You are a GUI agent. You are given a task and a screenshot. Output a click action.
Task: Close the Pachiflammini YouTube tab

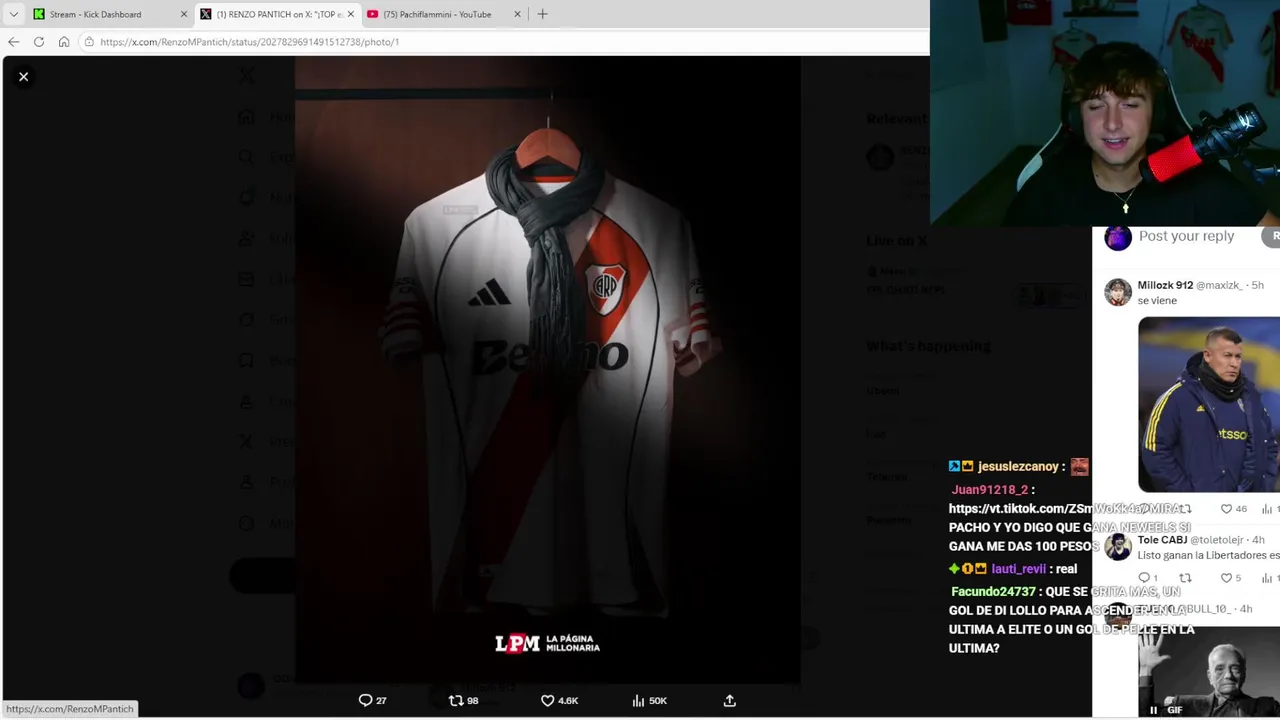[517, 14]
